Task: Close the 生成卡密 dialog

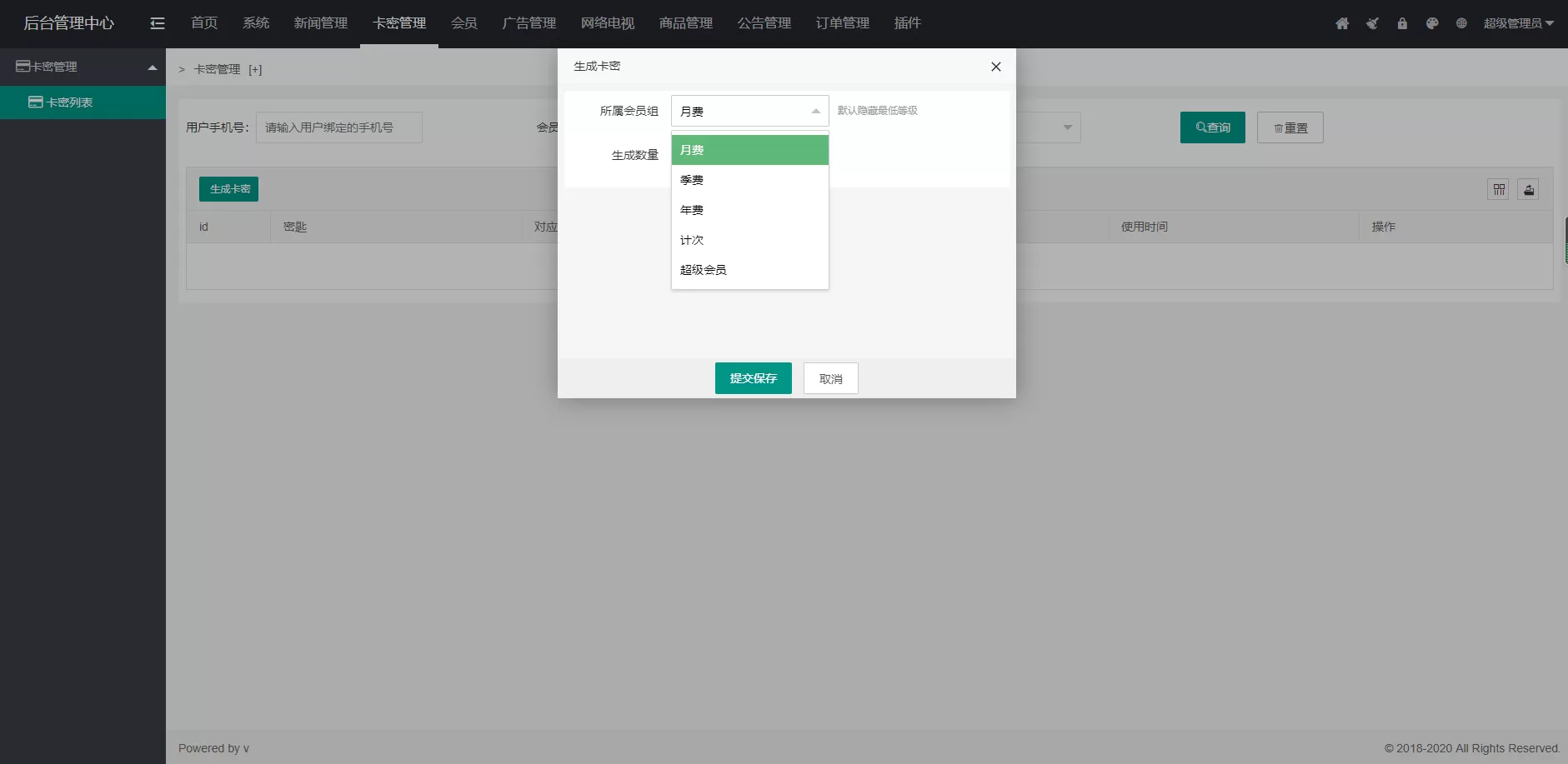Action: tap(995, 67)
